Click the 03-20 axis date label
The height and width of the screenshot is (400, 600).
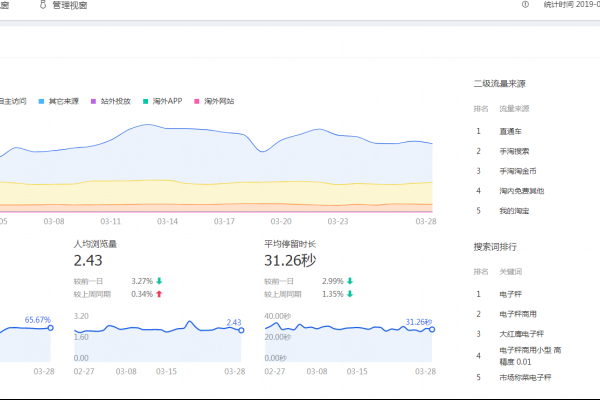pos(281,222)
